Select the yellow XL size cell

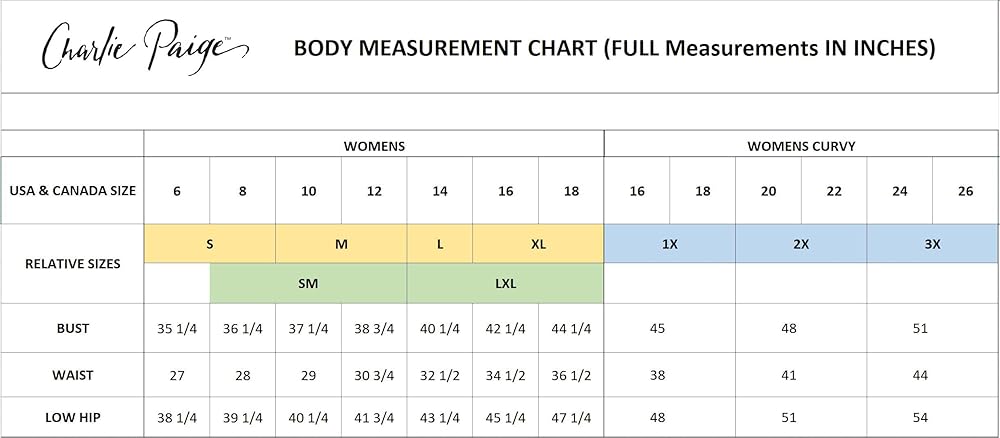pyautogui.click(x=538, y=244)
